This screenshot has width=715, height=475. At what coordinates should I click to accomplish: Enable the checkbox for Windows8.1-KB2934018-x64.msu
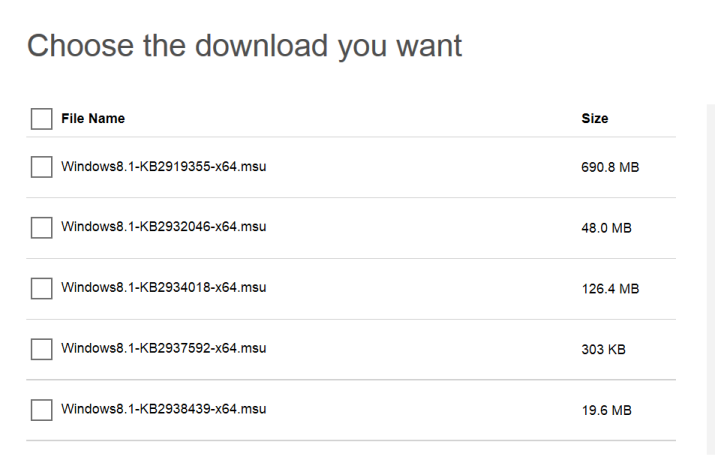click(x=41, y=289)
